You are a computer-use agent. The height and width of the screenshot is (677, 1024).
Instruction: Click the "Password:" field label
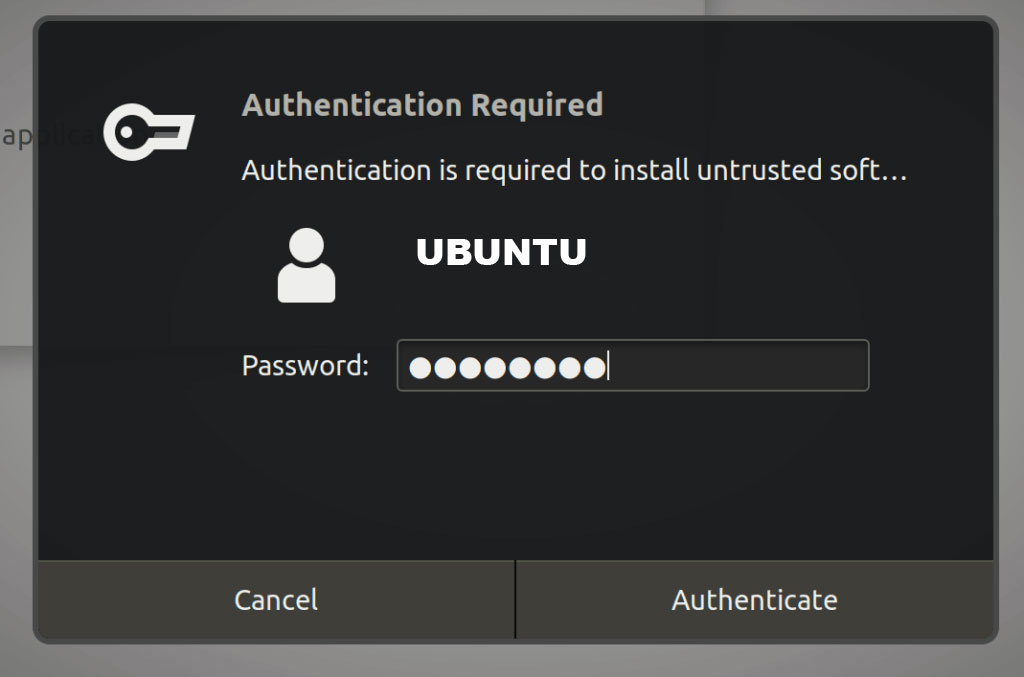point(305,366)
